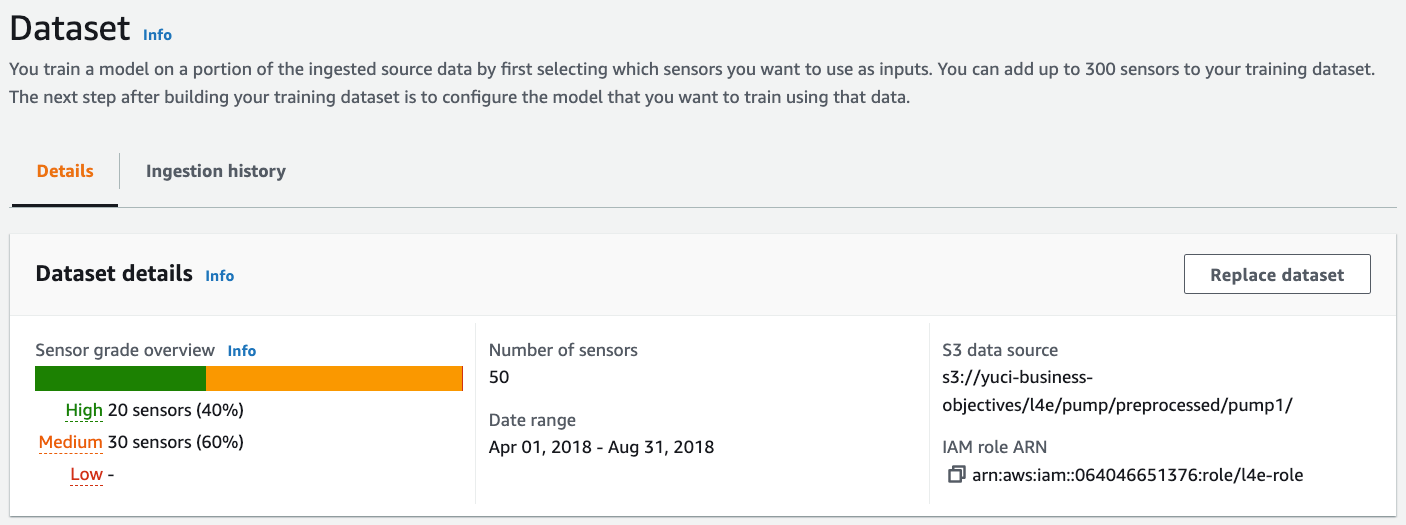1406x525 pixels.
Task: Copy the IAM role ARN
Action: 957,475
